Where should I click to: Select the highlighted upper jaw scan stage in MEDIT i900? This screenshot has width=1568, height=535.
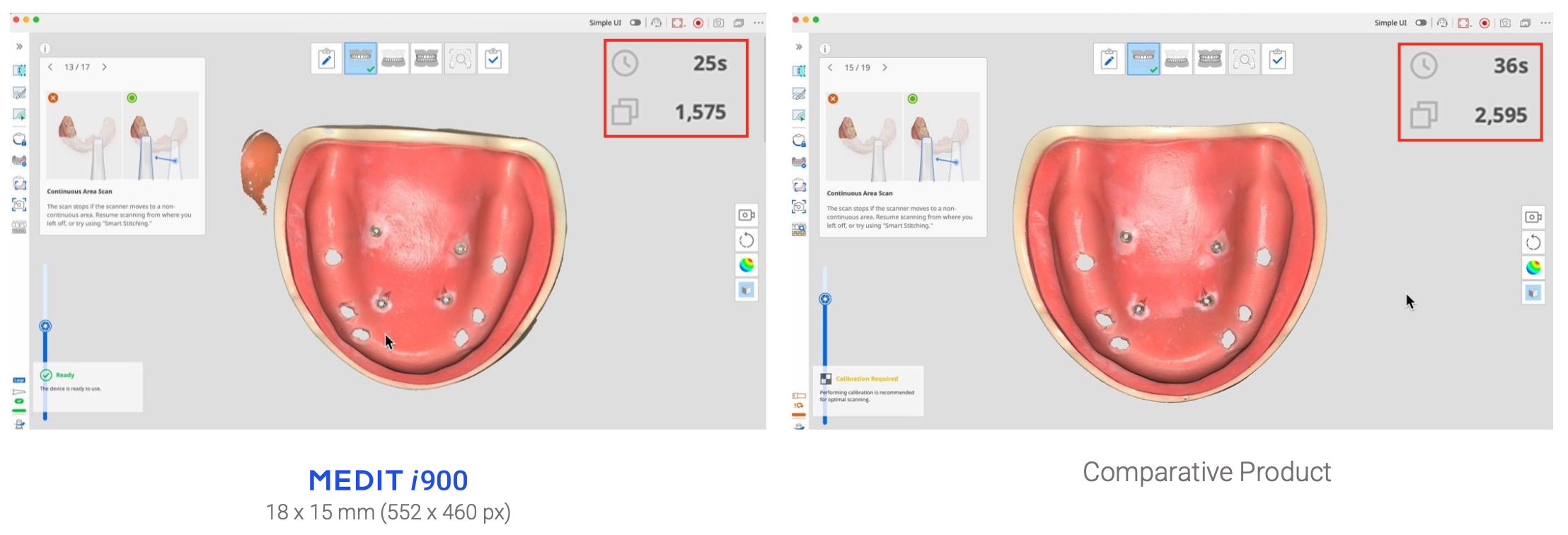360,58
